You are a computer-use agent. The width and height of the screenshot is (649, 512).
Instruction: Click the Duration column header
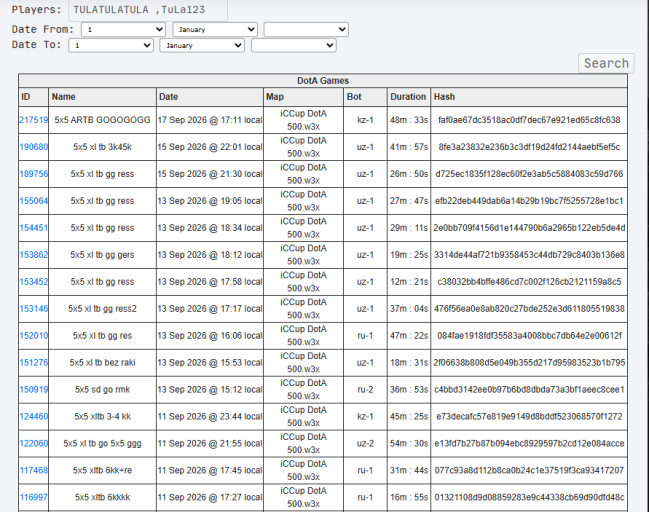click(409, 96)
